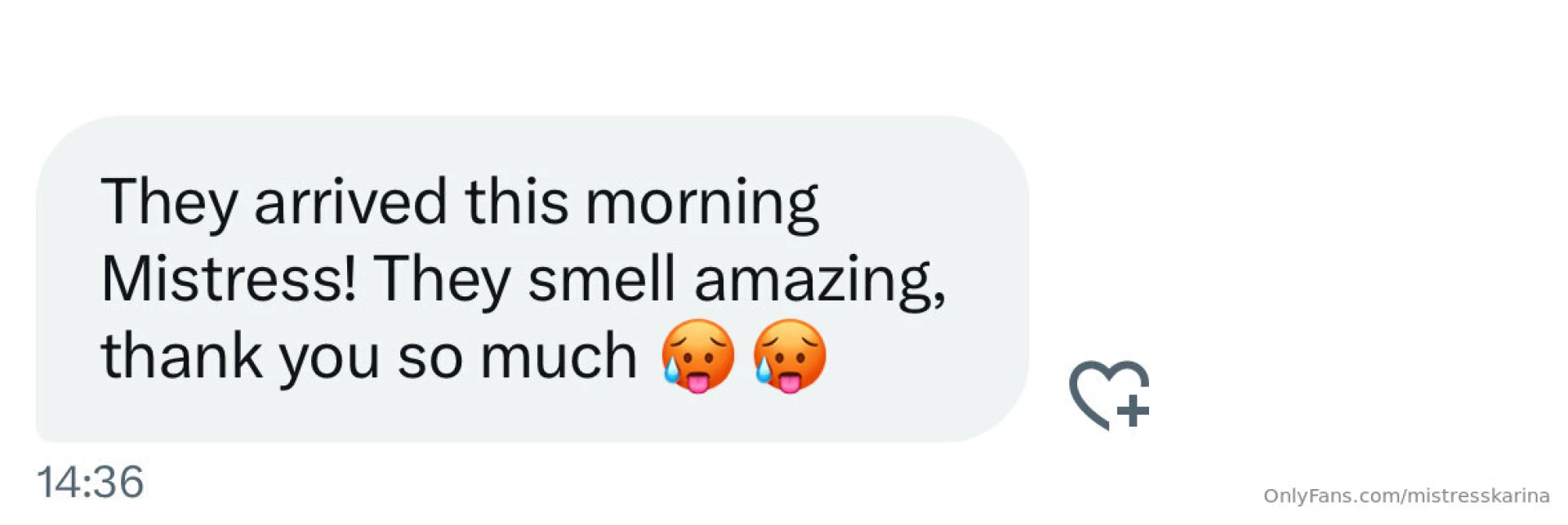Add a reaction with the heart-plus icon
1568x525 pixels.
tap(1109, 394)
